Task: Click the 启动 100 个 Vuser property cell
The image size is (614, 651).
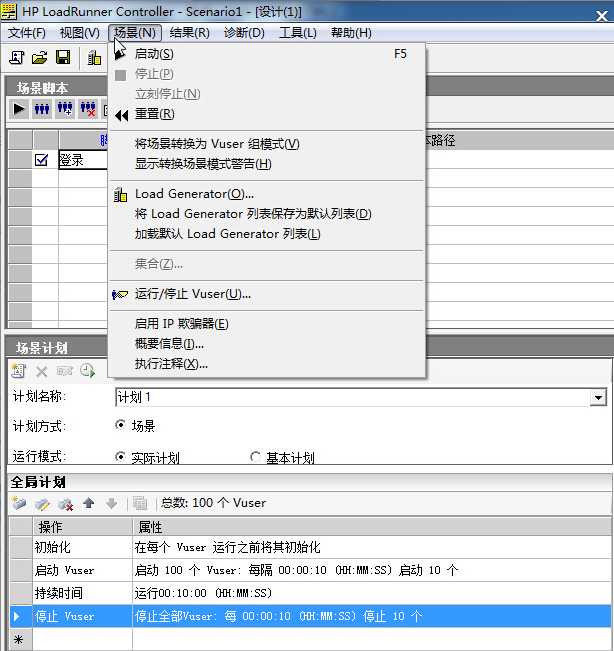Action: tap(372, 570)
